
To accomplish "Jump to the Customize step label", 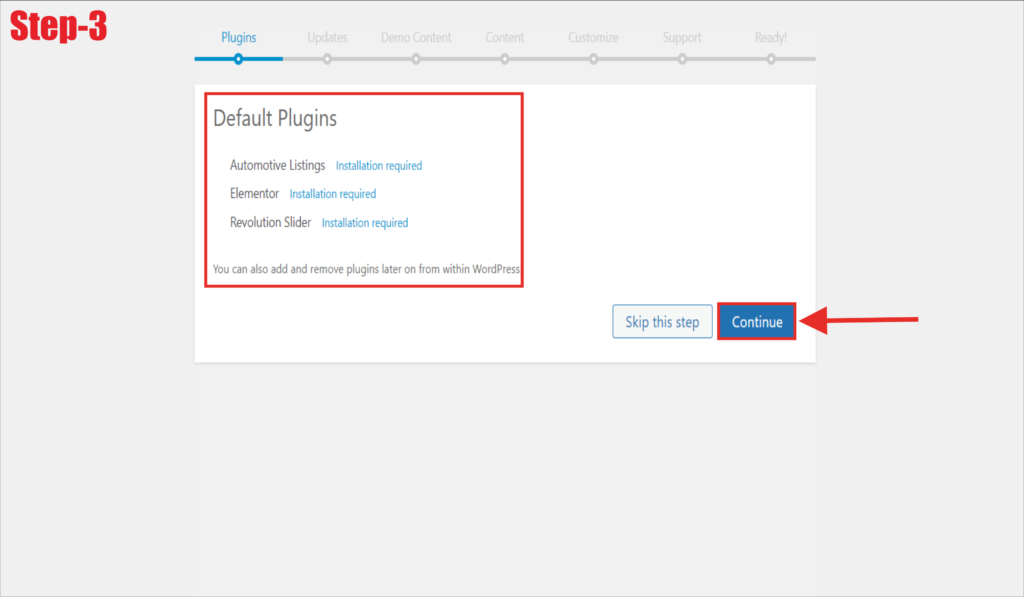I will (x=593, y=38).
